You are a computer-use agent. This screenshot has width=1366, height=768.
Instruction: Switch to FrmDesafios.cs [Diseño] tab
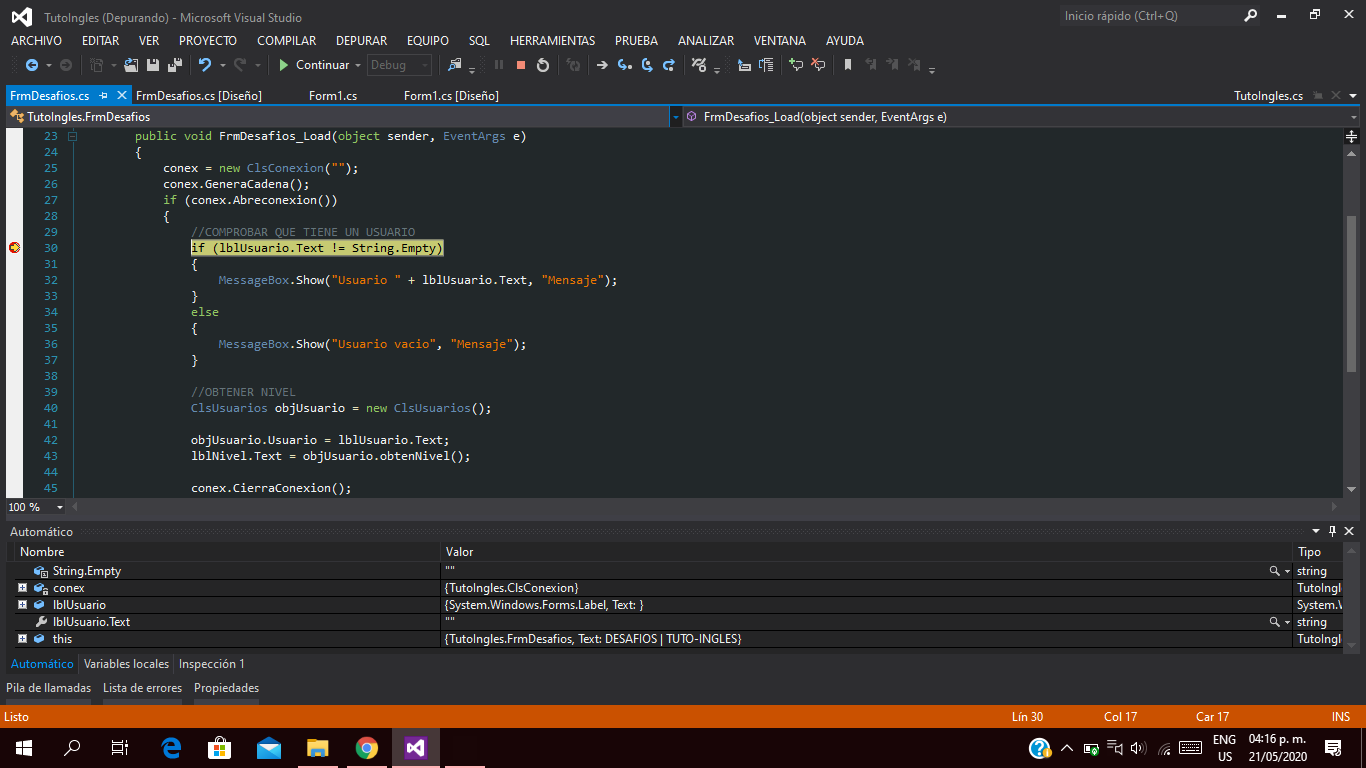click(x=198, y=96)
